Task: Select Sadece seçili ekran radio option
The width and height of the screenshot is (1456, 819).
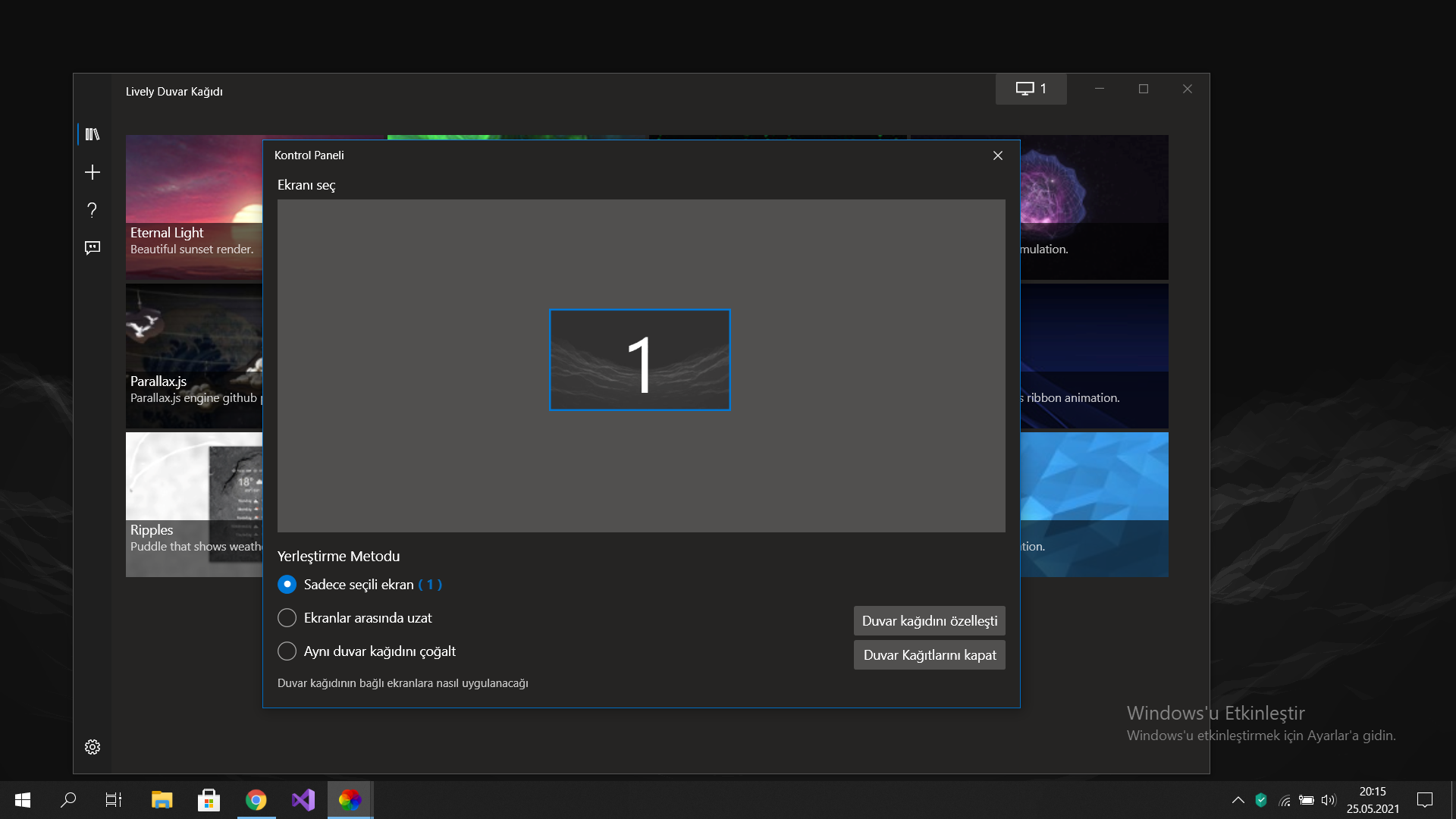Action: (287, 585)
